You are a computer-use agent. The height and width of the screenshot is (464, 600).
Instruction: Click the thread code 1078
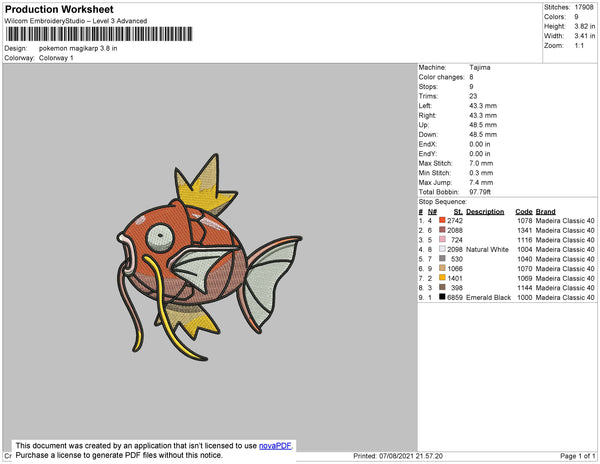(x=524, y=221)
